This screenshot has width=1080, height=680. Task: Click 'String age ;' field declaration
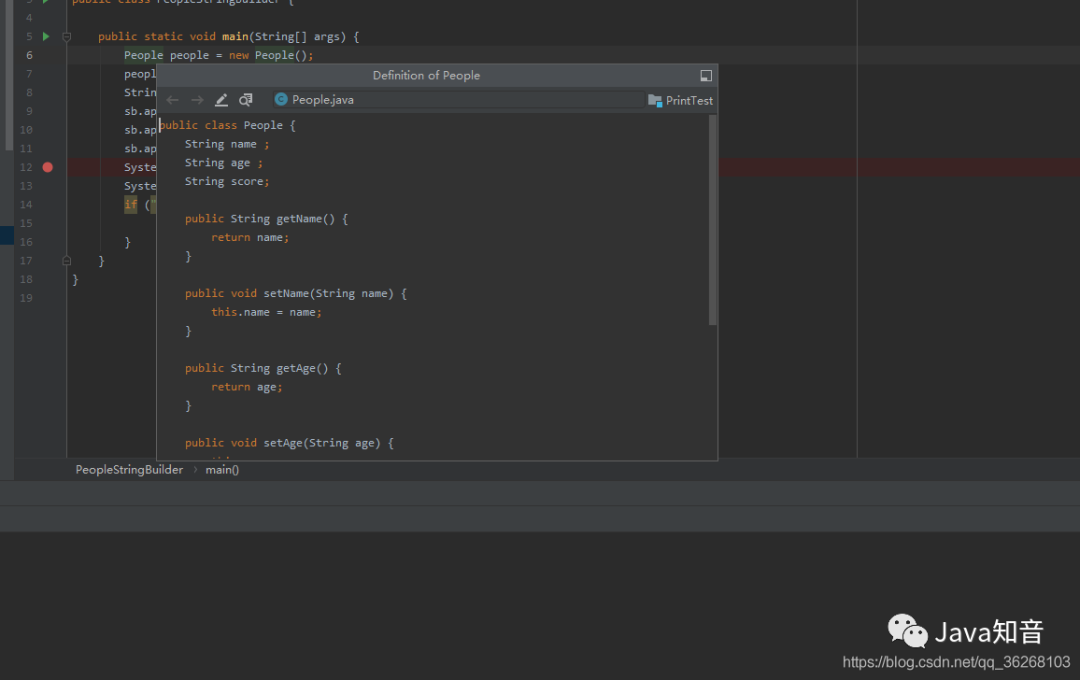[224, 163]
